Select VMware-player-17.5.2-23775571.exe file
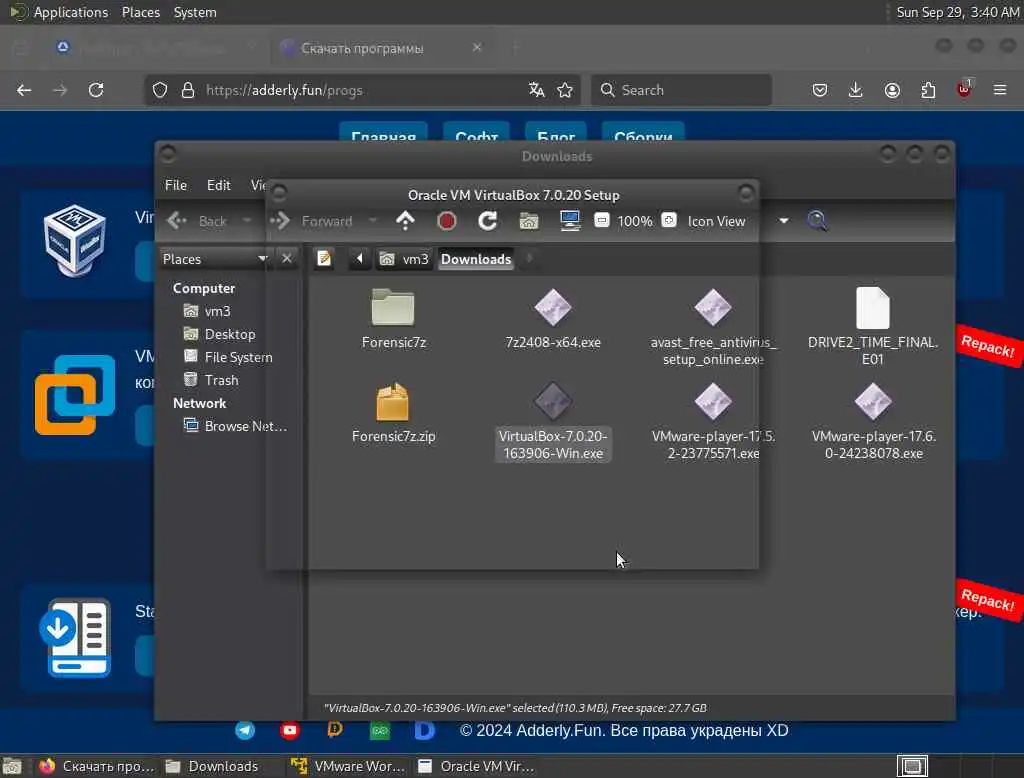The image size is (1024, 778). (x=712, y=421)
